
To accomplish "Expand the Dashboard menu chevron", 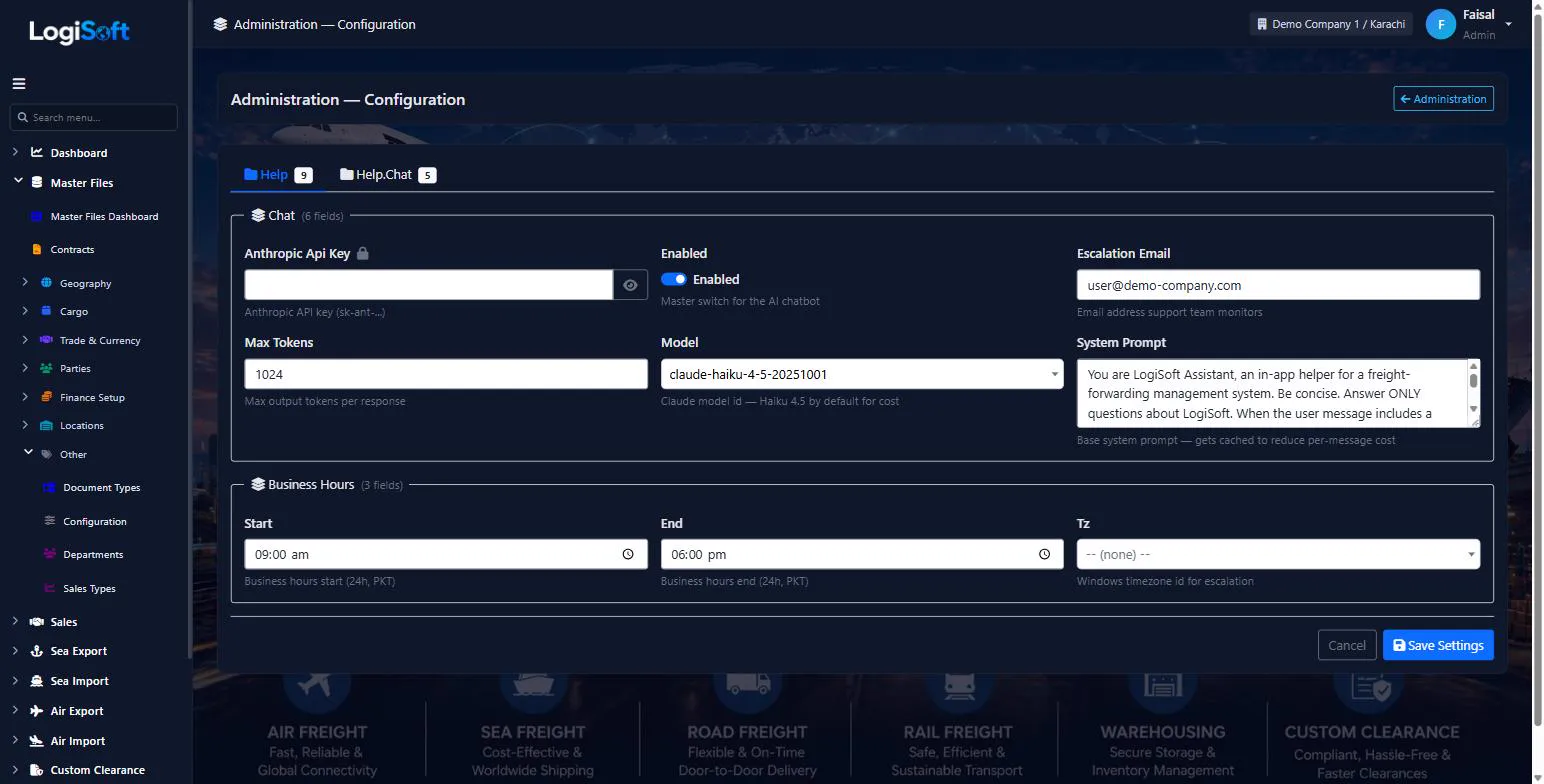I will [15, 152].
